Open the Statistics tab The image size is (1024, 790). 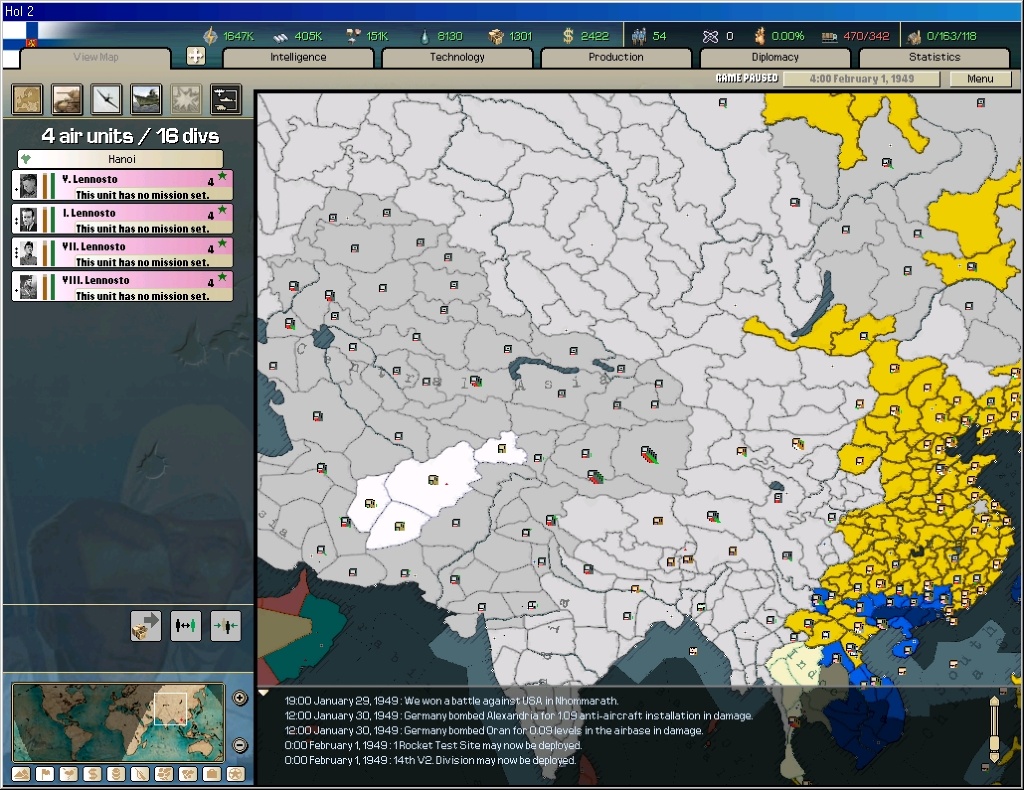point(935,57)
